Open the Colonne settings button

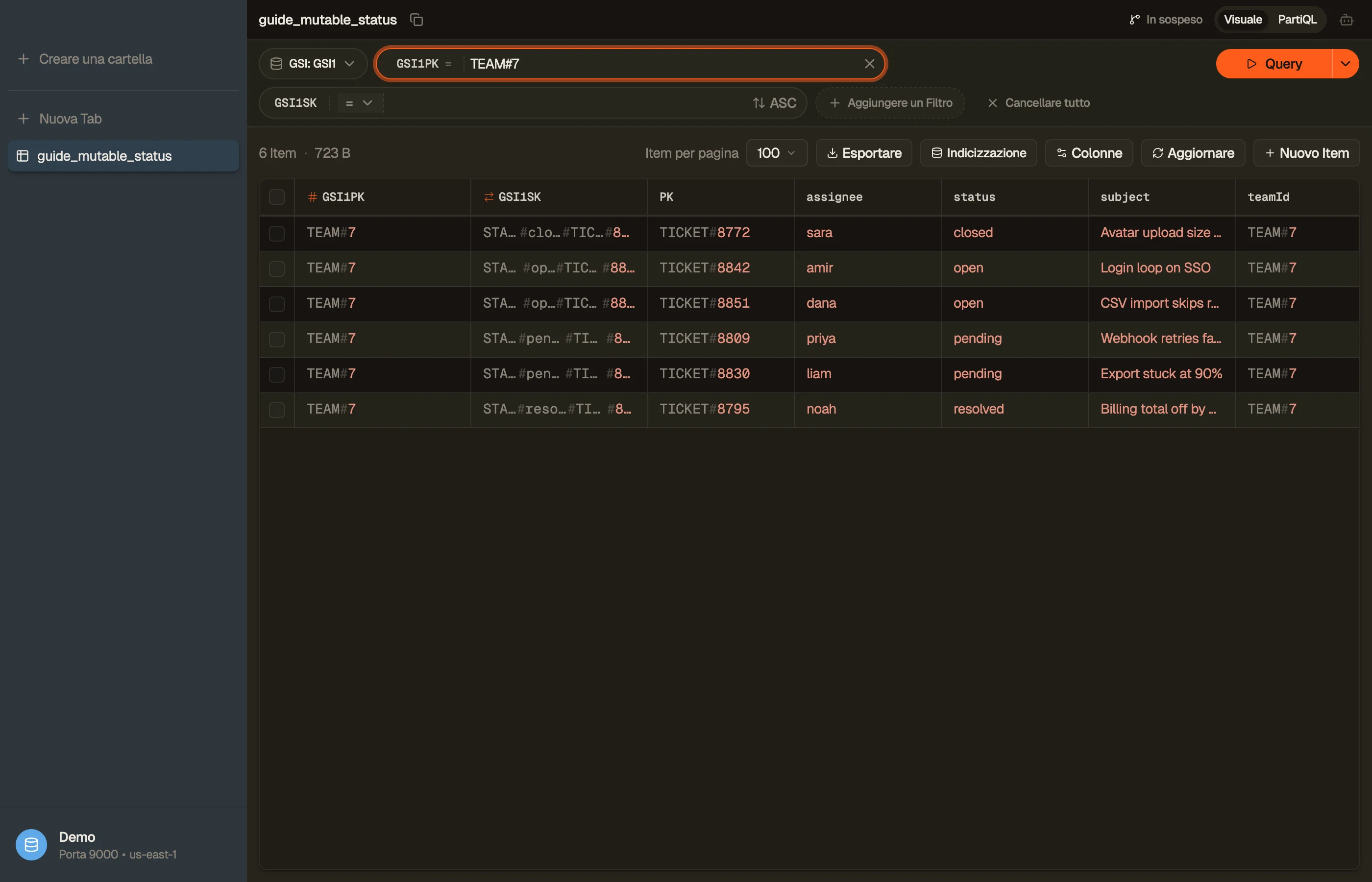point(1089,153)
